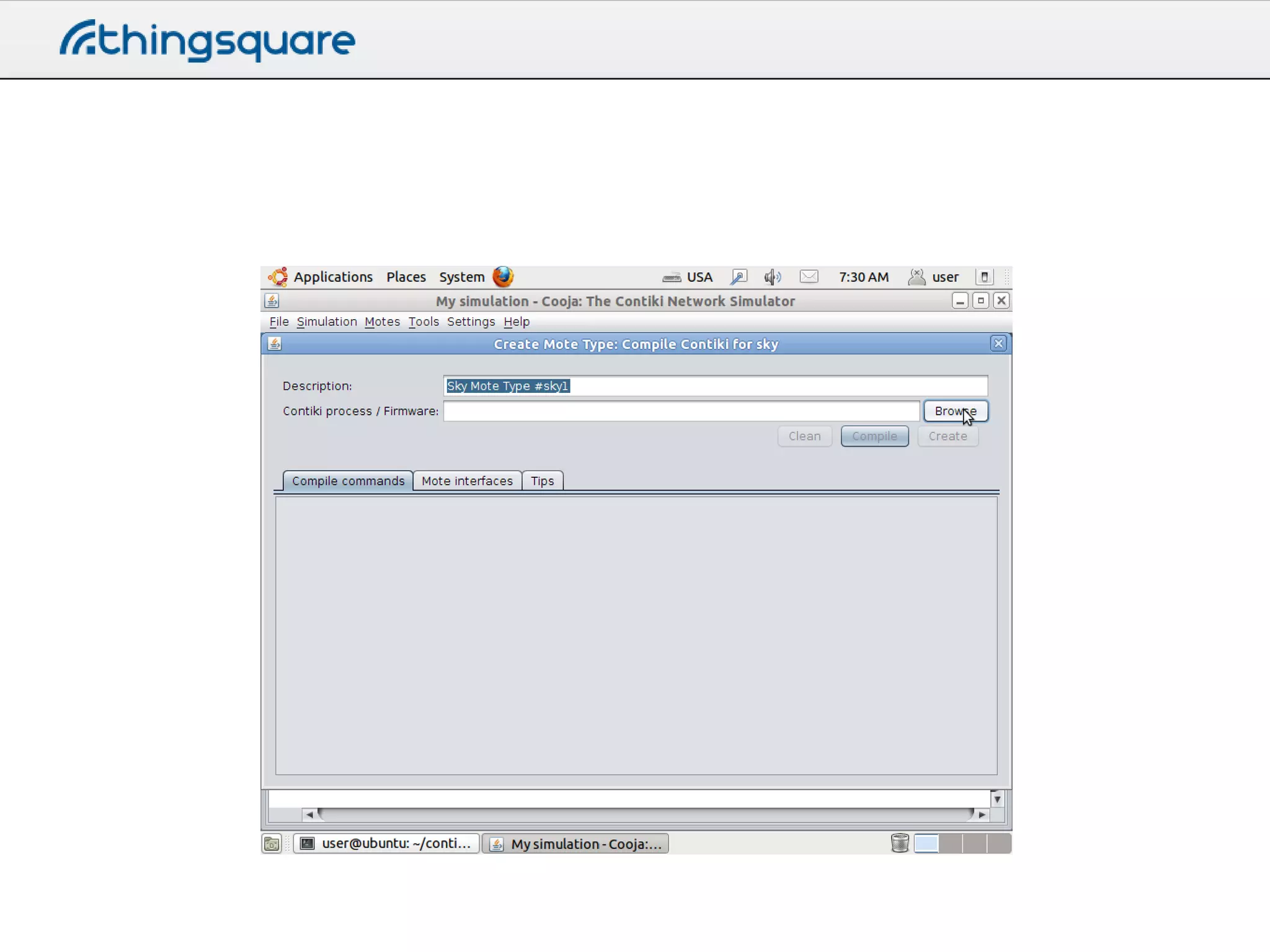Image resolution: width=1270 pixels, height=952 pixels.
Task: Open the Motes menu
Action: point(382,322)
